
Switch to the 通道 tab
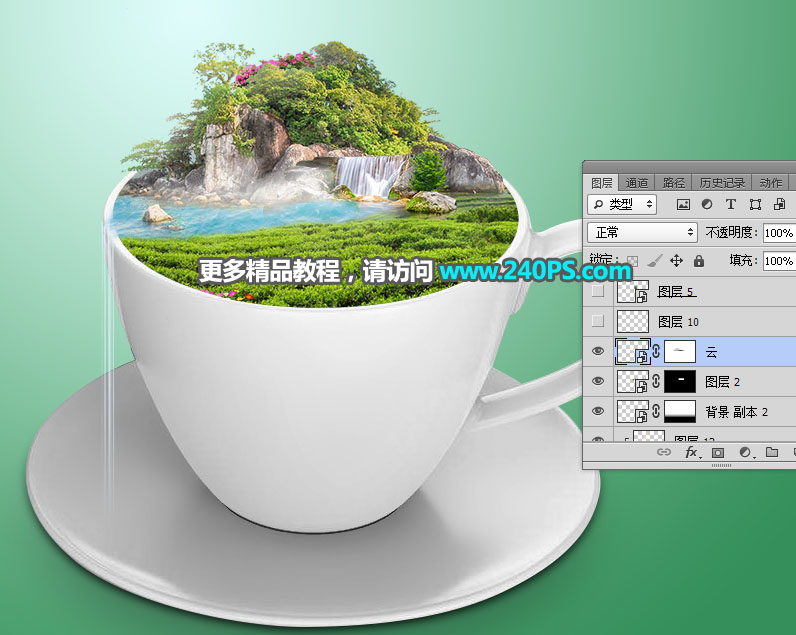(637, 183)
